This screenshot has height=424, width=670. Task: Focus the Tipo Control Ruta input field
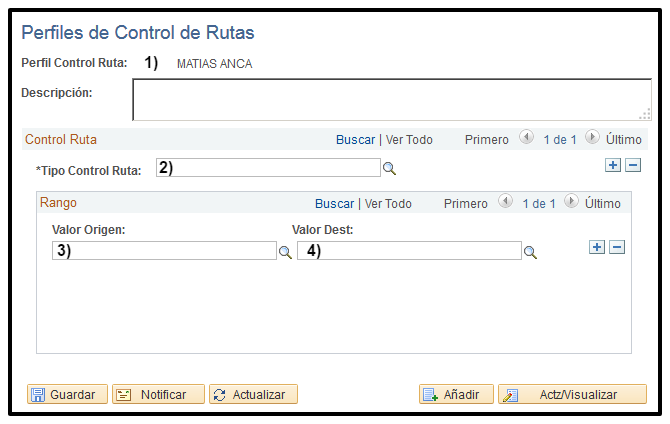pyautogui.click(x=268, y=168)
